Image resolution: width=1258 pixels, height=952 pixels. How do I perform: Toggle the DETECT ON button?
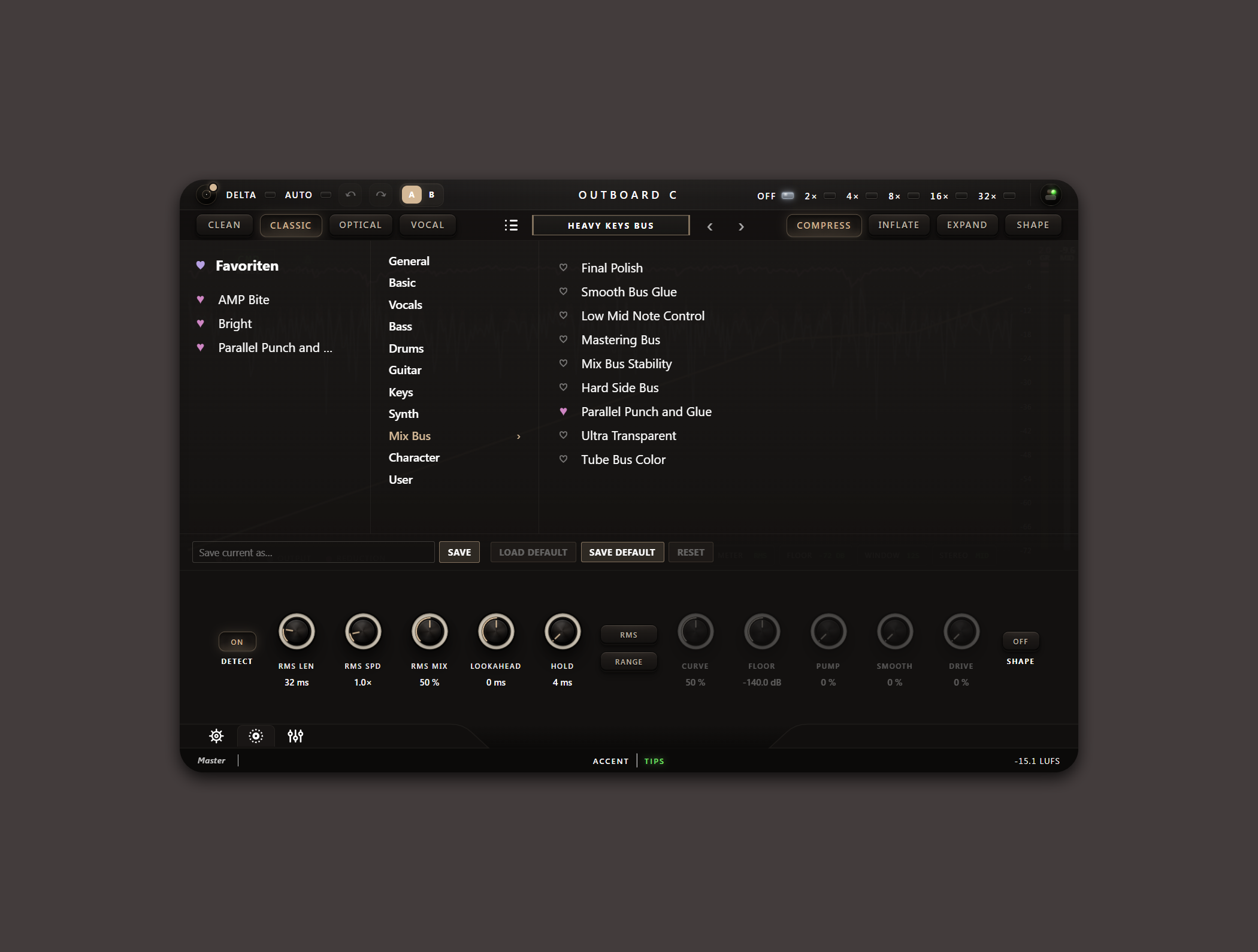[237, 642]
